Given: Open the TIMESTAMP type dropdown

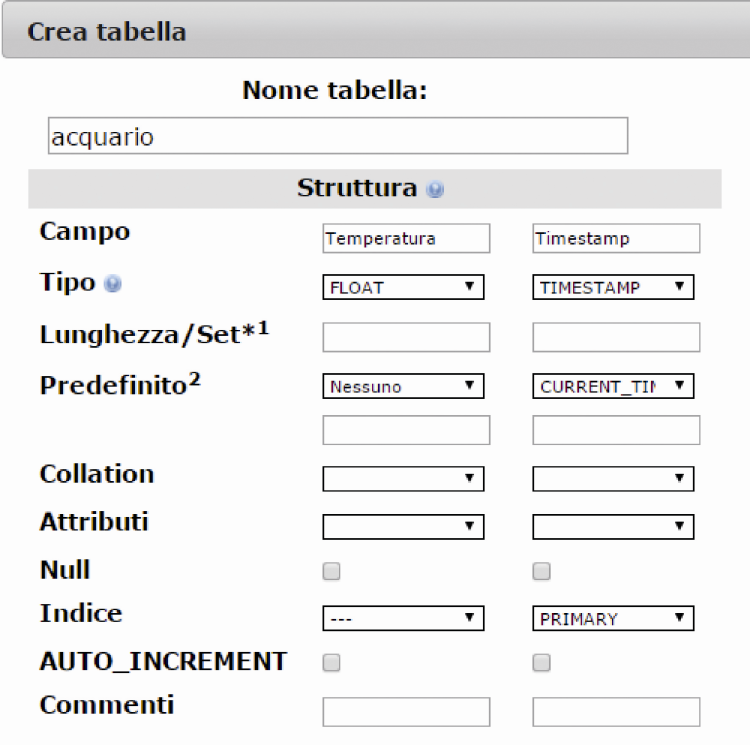Looking at the screenshot, I should pos(613,287).
